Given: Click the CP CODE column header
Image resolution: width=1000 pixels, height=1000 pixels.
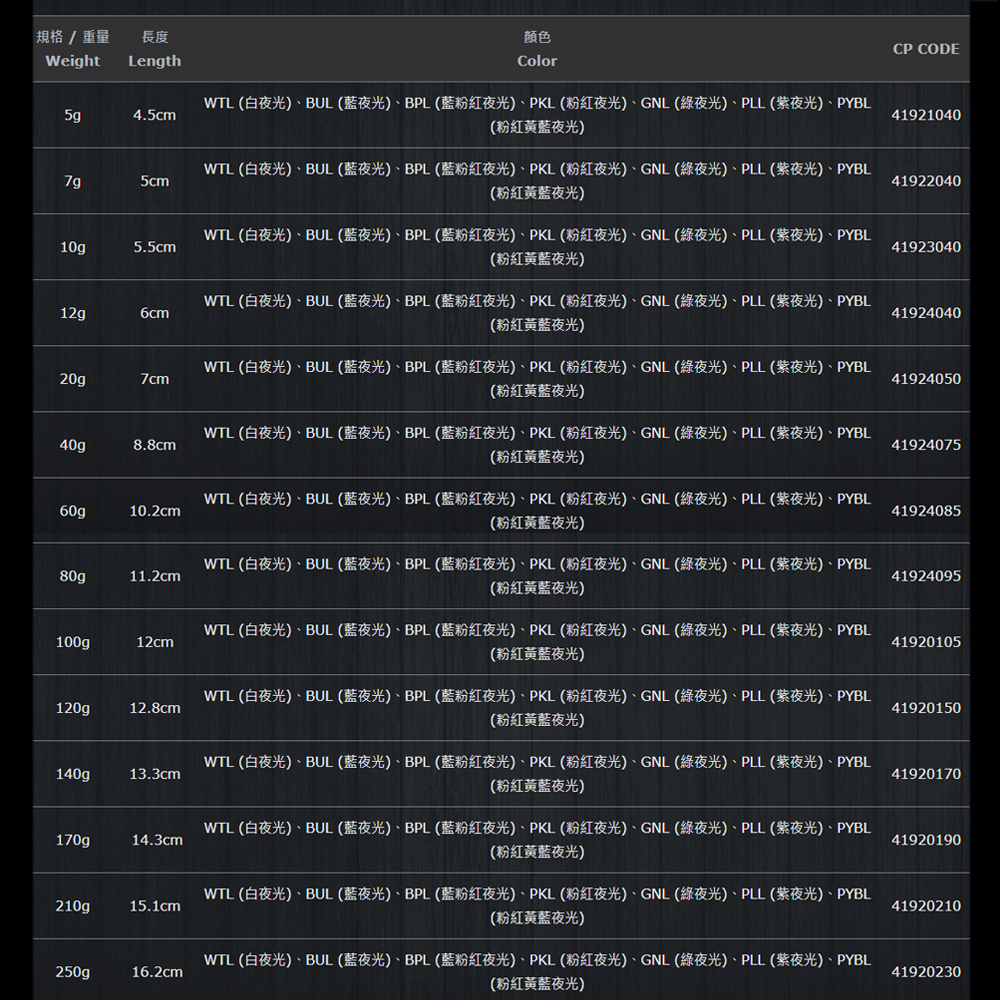Looking at the screenshot, I should [925, 49].
